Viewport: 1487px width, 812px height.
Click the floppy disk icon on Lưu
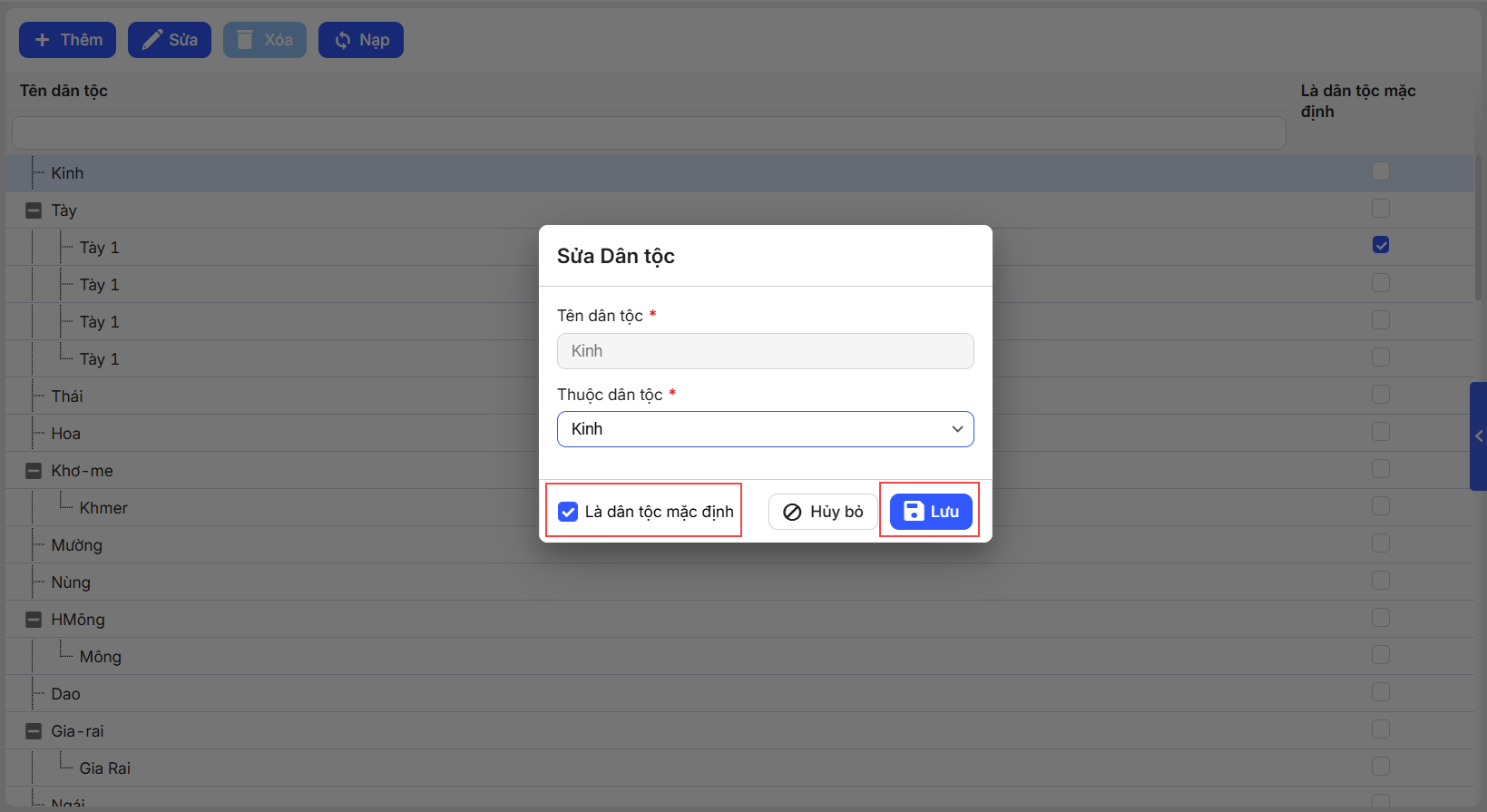[914, 512]
